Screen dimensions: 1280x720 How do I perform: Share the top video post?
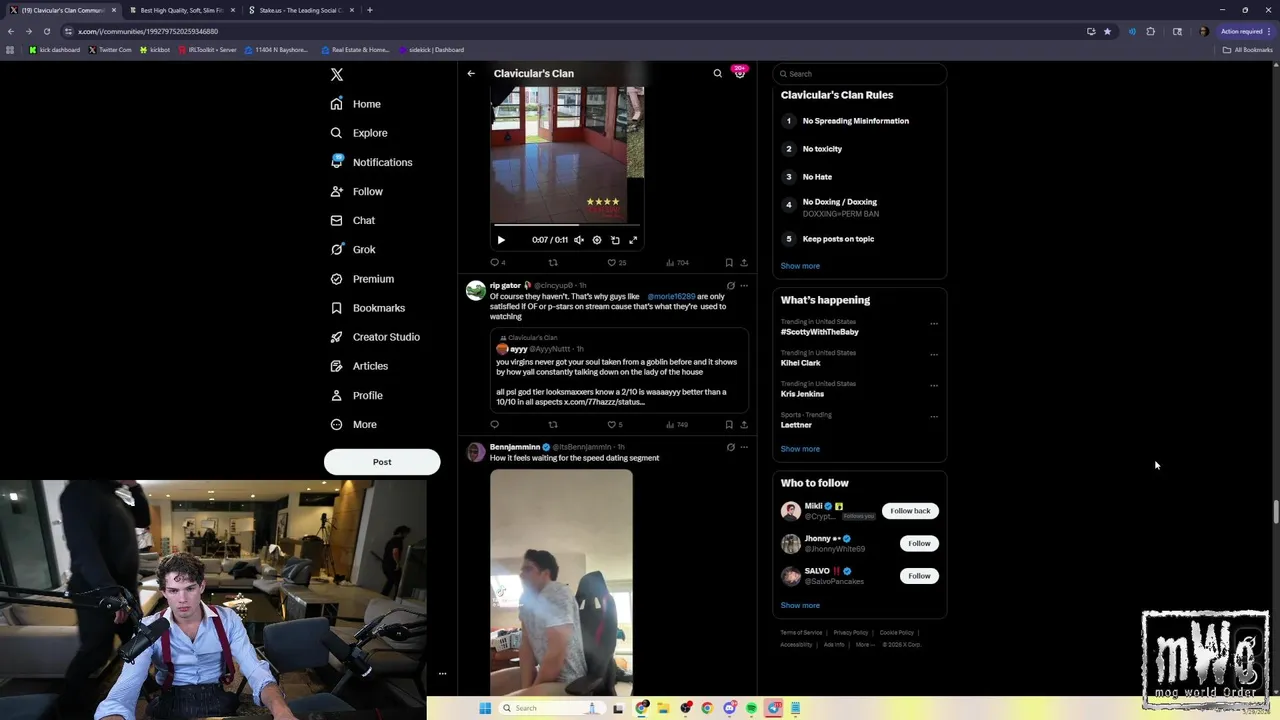(743, 263)
